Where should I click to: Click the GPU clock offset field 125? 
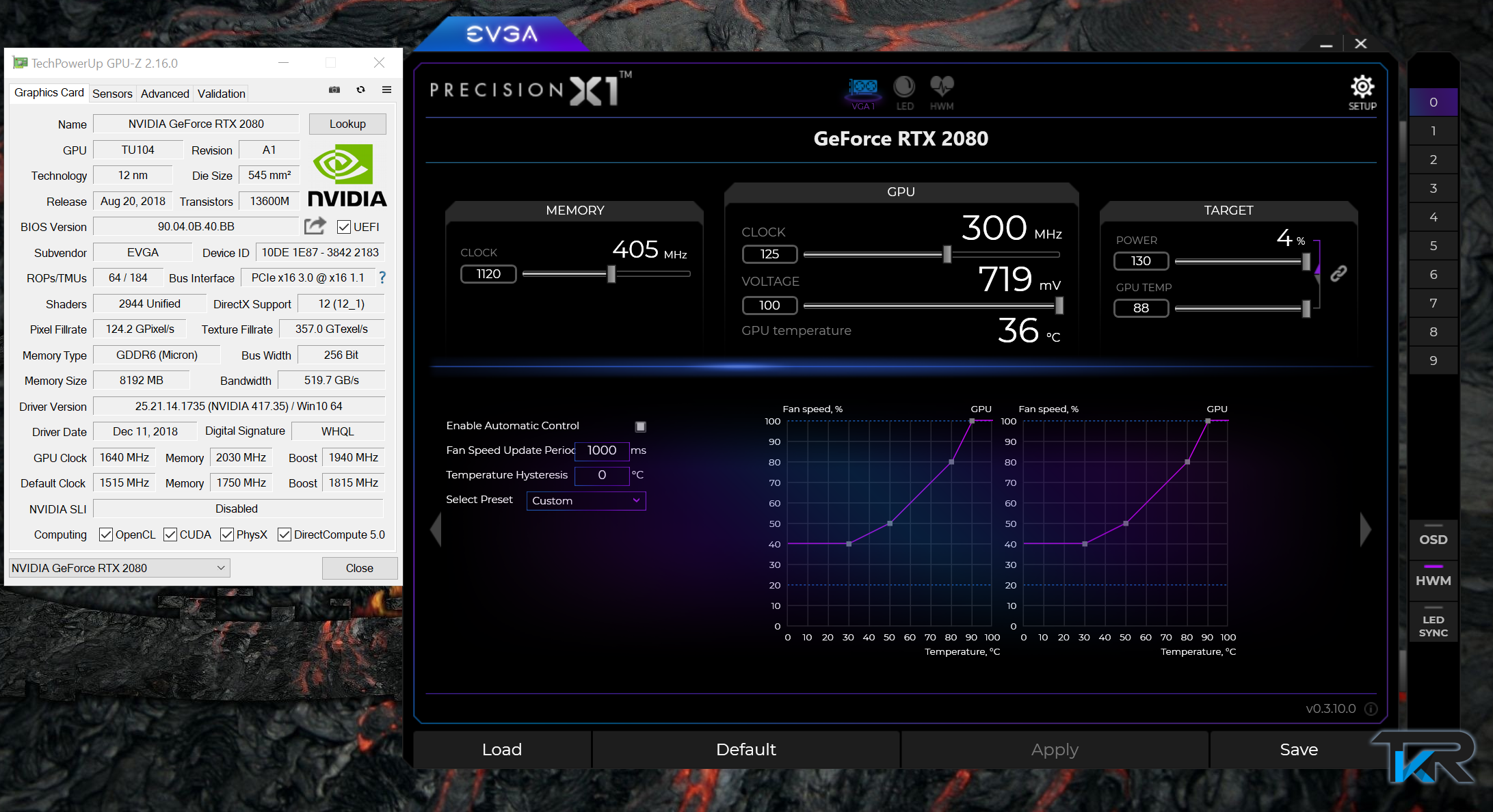pos(769,254)
